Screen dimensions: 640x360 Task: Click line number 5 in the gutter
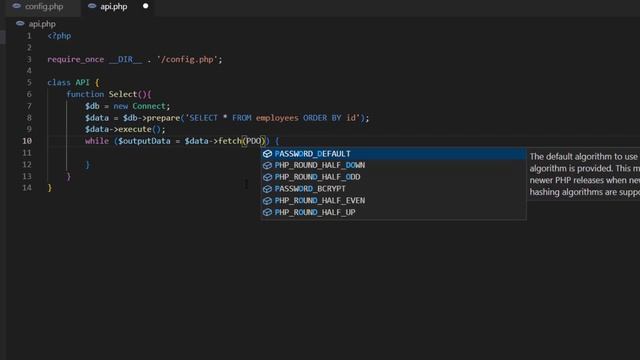coord(29,82)
